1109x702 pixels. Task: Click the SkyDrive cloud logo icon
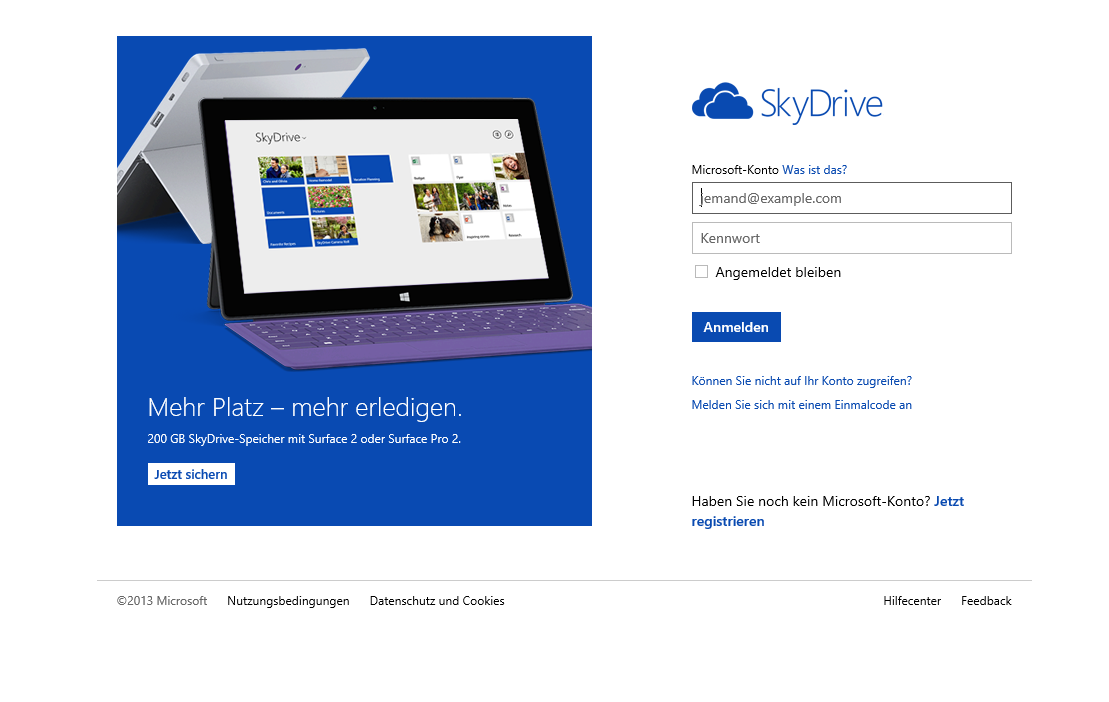pyautogui.click(x=722, y=101)
